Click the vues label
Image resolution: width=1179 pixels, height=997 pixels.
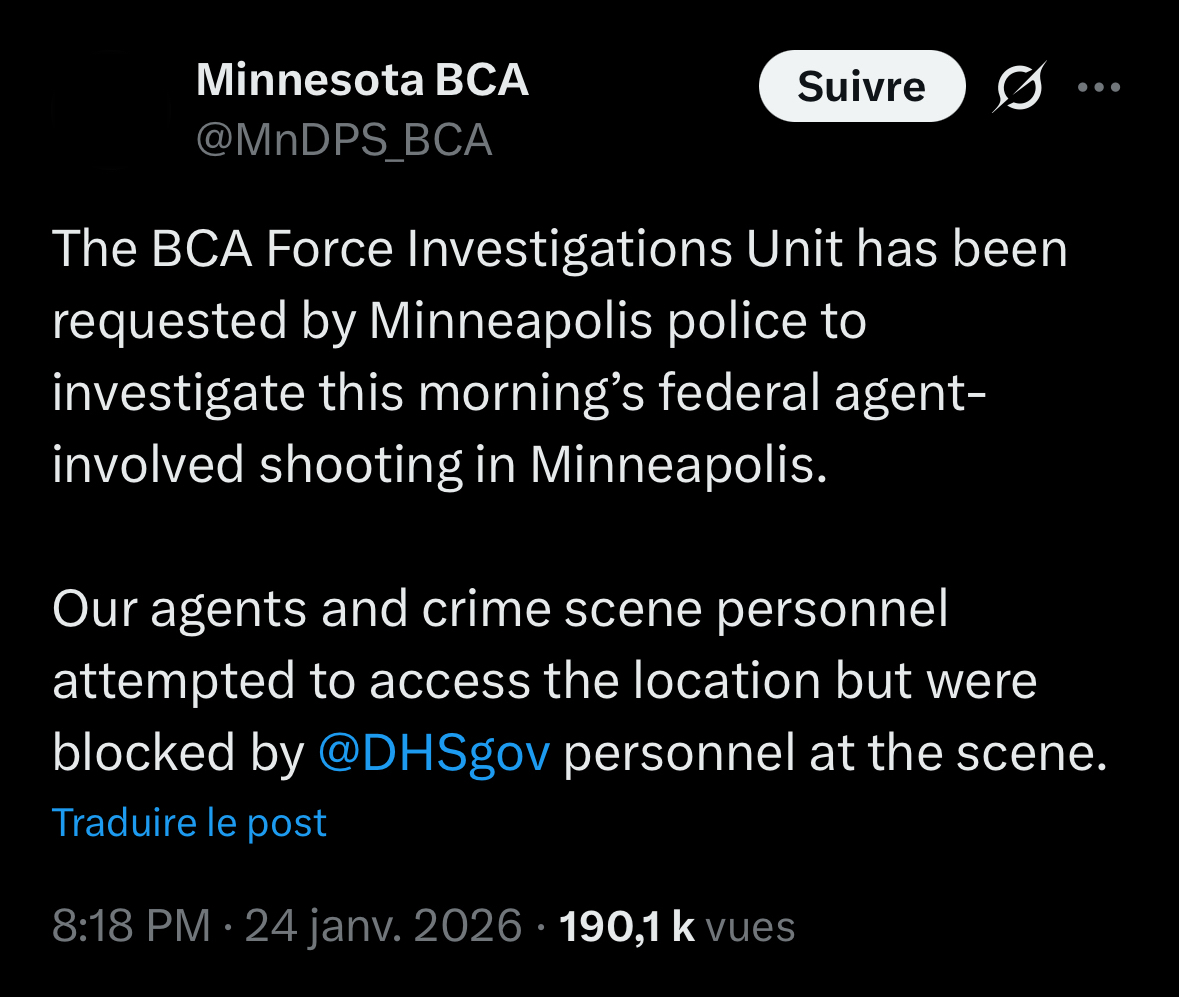[x=750, y=926]
